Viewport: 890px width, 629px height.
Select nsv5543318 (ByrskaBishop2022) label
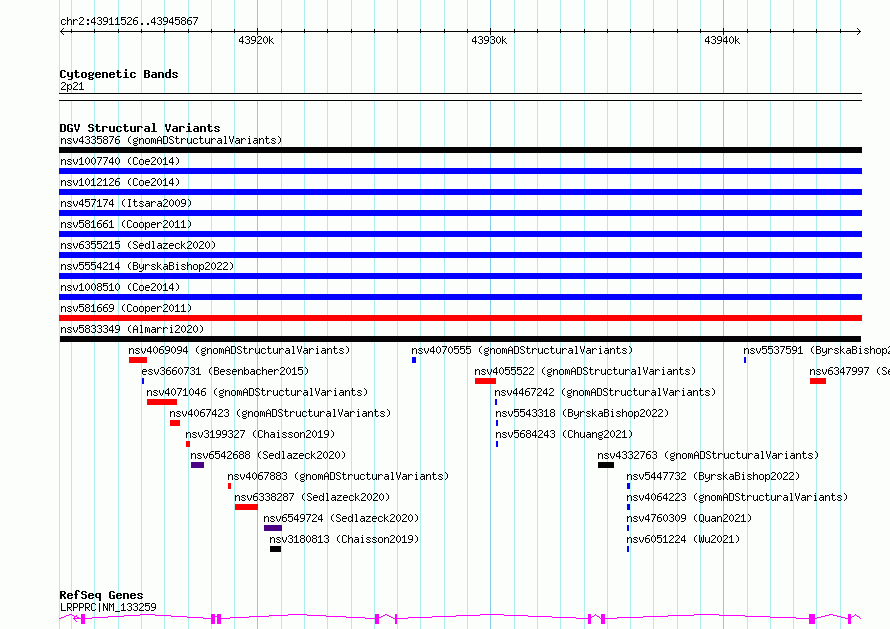[582, 413]
